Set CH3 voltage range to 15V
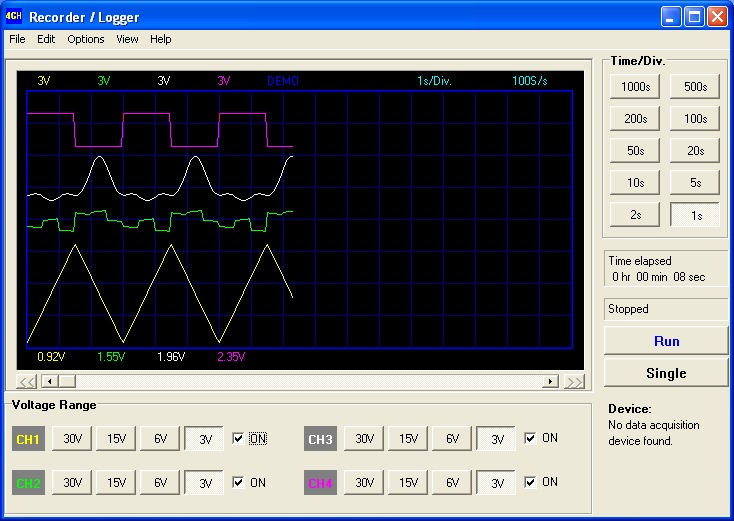 (408, 439)
